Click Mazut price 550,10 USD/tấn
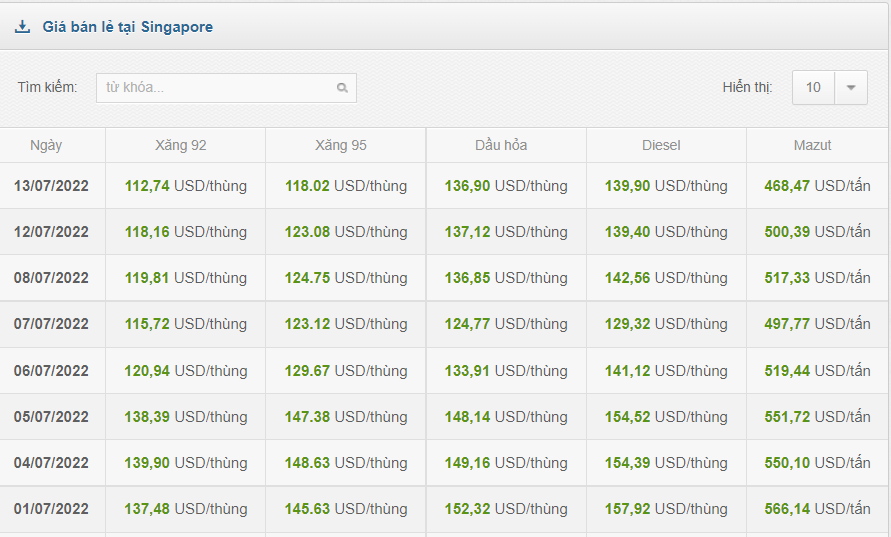The height and width of the screenshot is (537, 891). 817,463
